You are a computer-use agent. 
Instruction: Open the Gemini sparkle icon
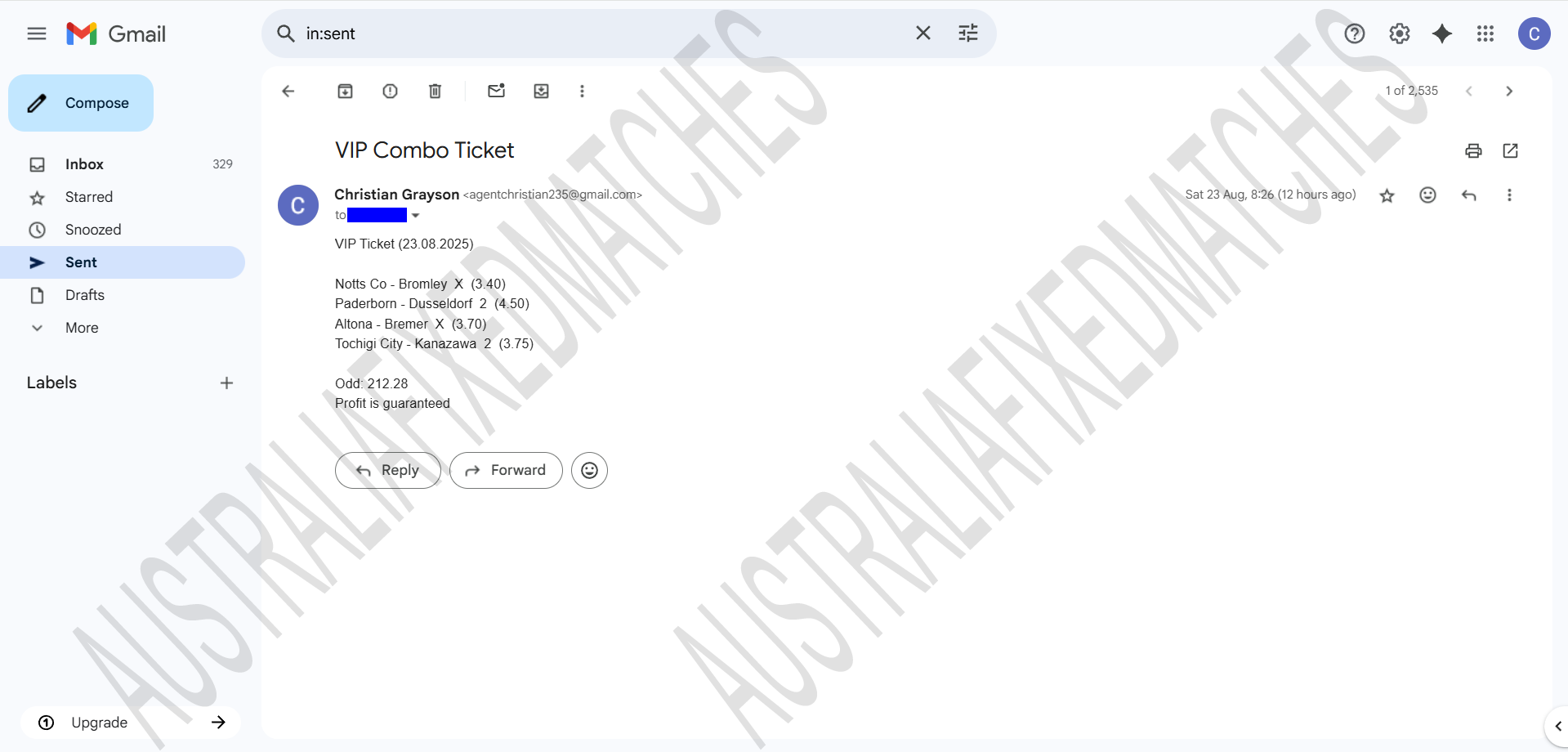[x=1442, y=34]
